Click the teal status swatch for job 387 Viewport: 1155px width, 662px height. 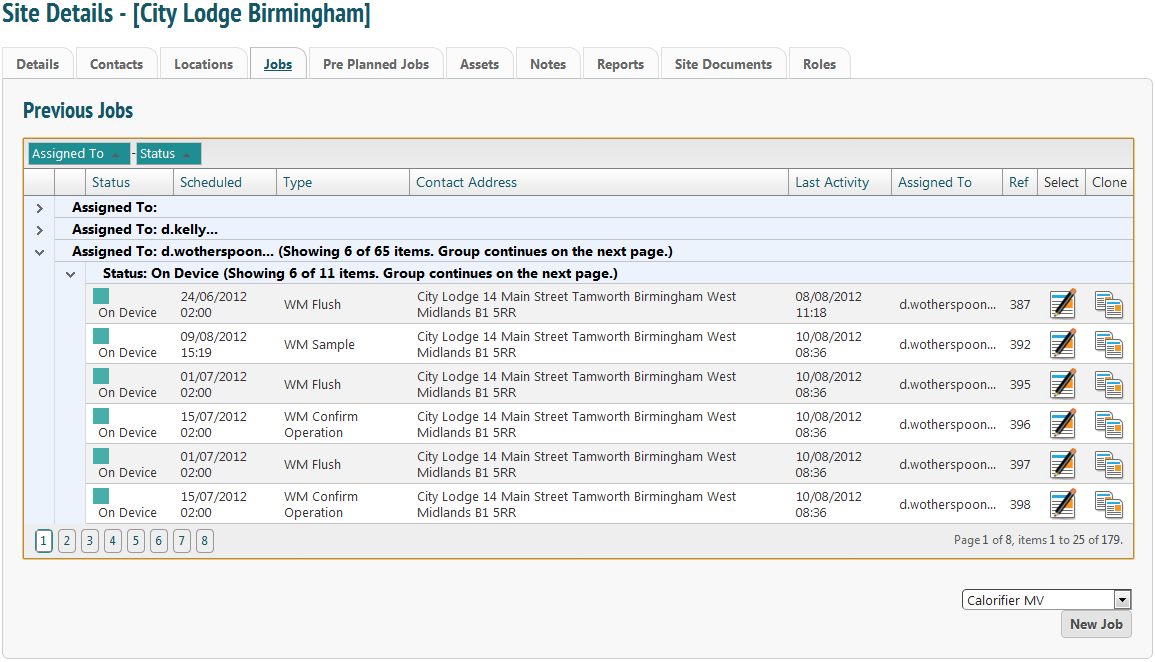[x=101, y=296]
